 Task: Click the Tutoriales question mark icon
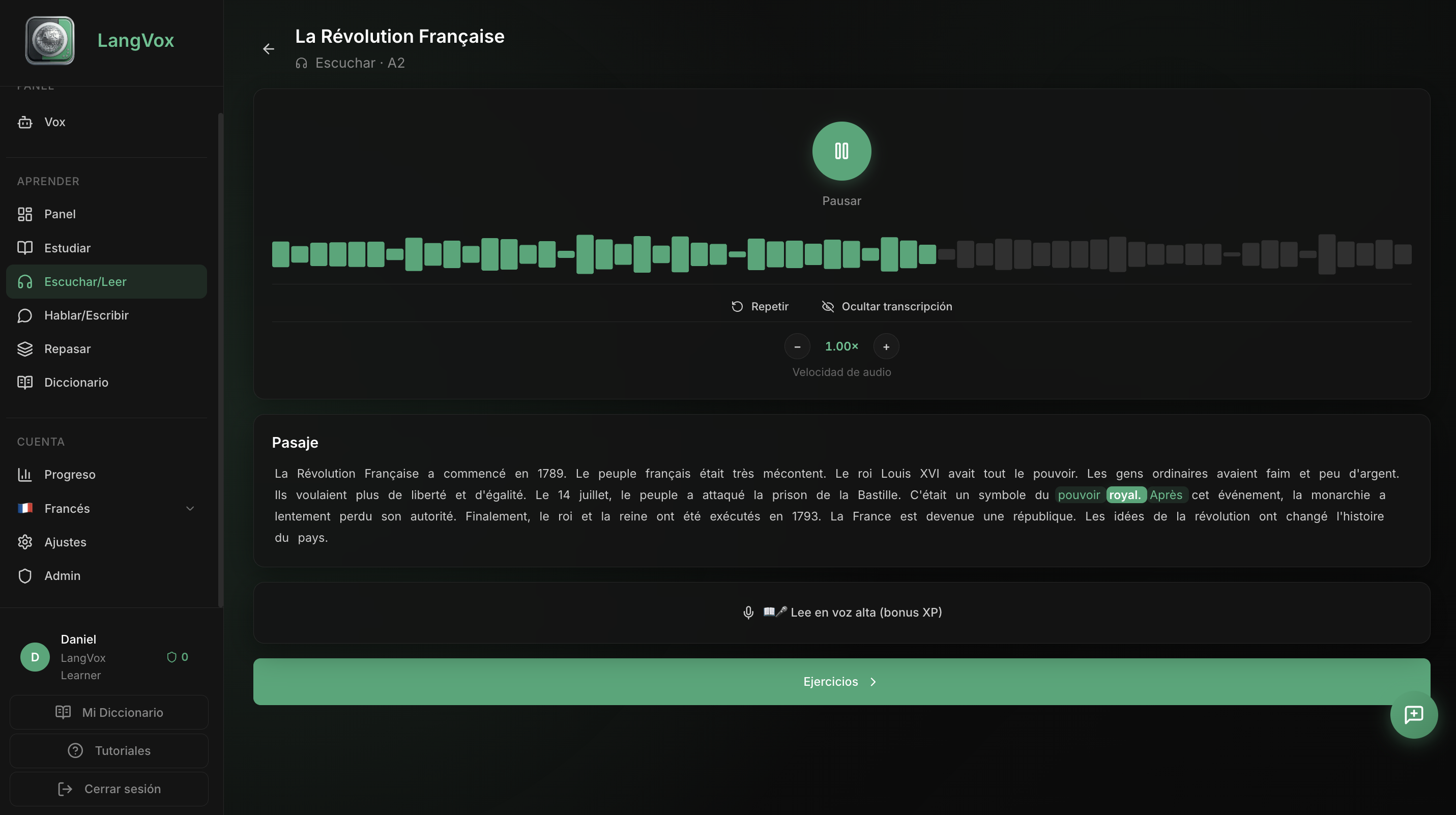click(75, 750)
